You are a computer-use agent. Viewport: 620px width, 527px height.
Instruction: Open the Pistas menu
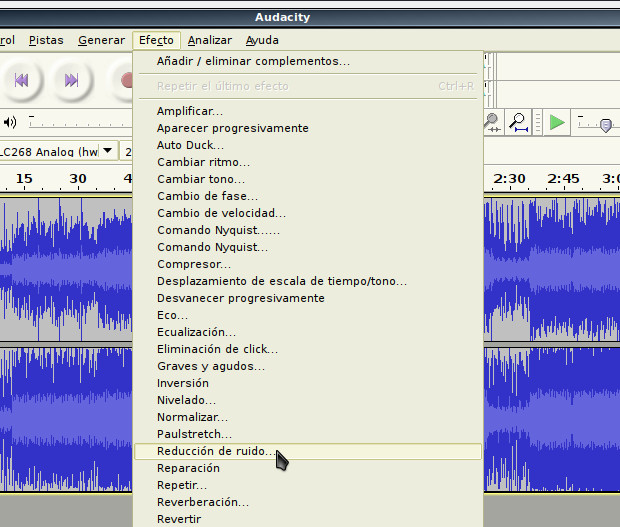point(46,40)
